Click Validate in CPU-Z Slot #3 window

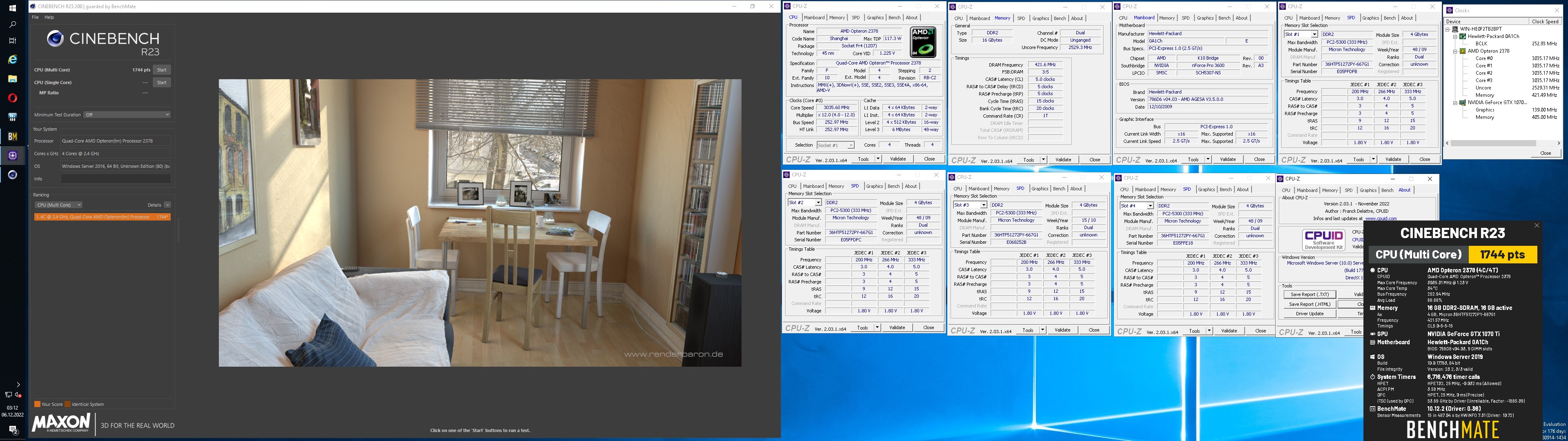1063,330
